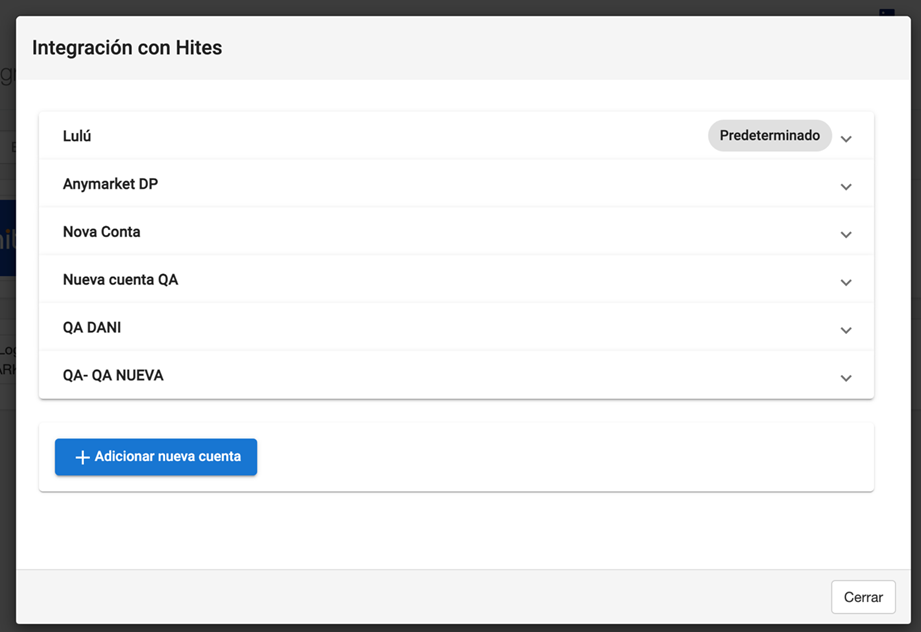The width and height of the screenshot is (921, 632).
Task: Expand the Anymarket DP account chevron
Action: pyautogui.click(x=846, y=187)
